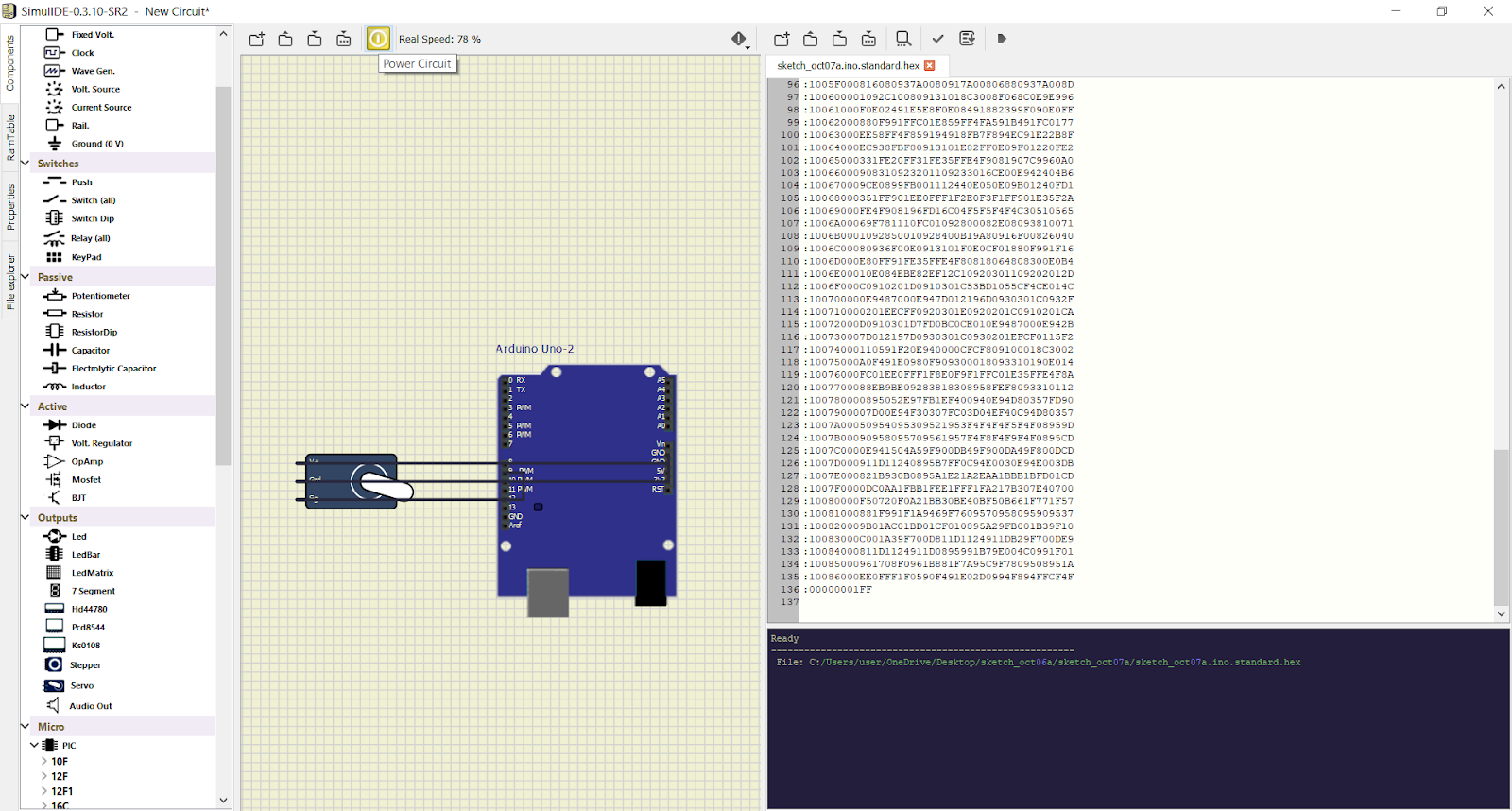Select the Fixed Volt. component
The height and width of the screenshot is (811, 1512).
click(93, 35)
